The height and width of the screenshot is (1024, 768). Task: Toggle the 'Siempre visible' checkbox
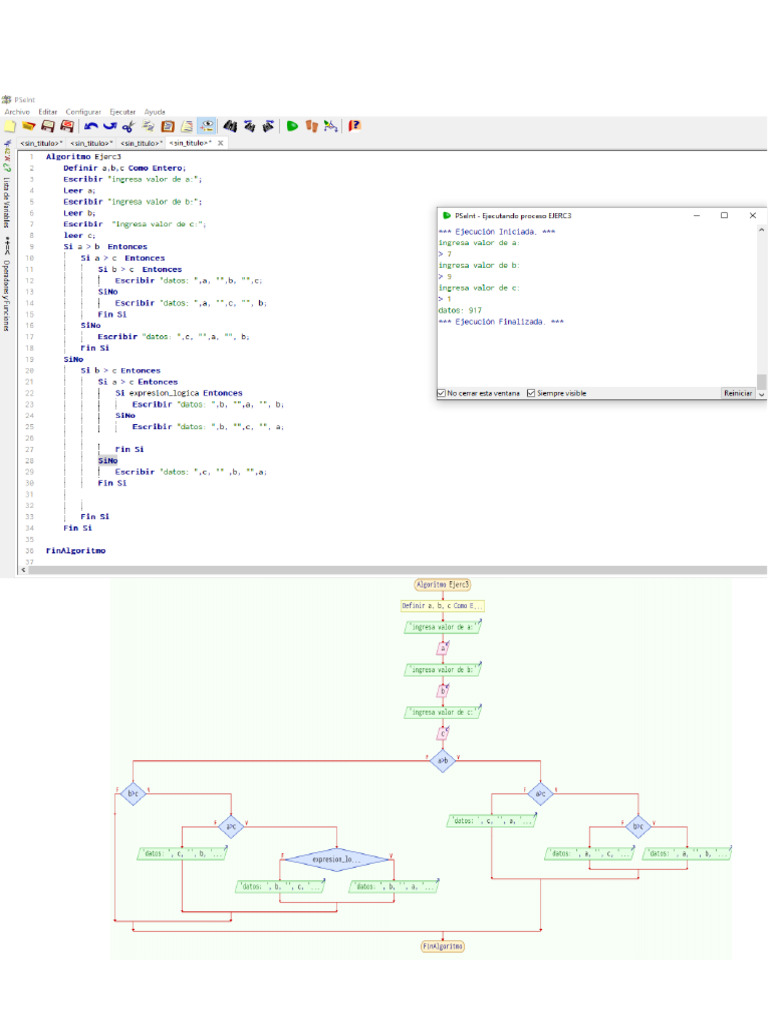[531, 393]
